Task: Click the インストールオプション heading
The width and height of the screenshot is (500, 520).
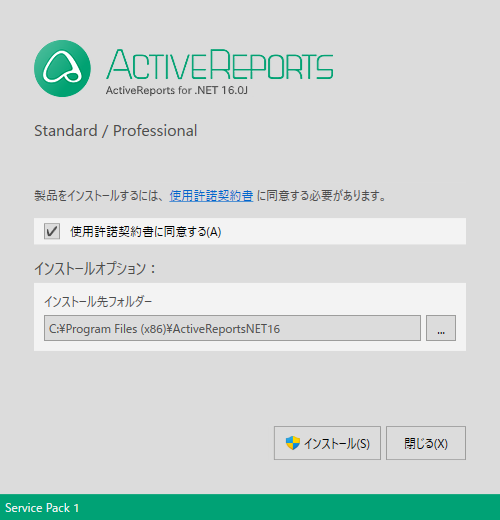Action: point(95,269)
